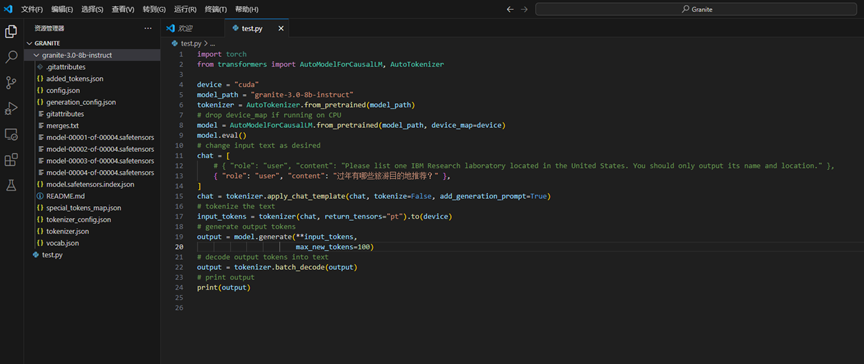
Task: Open the Remote Explorer icon
Action: pyautogui.click(x=11, y=134)
